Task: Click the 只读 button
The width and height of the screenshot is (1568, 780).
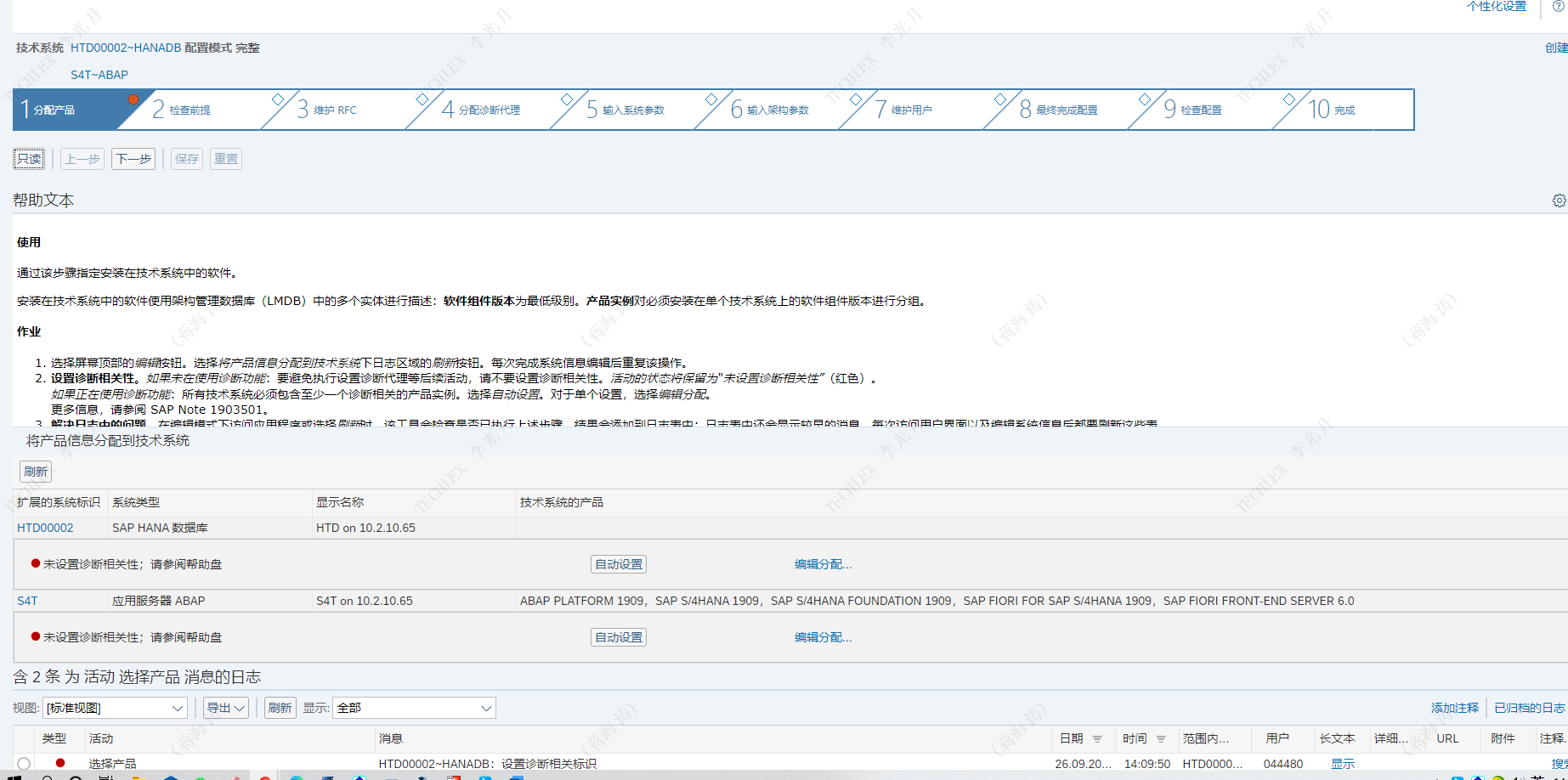Action: point(29,159)
